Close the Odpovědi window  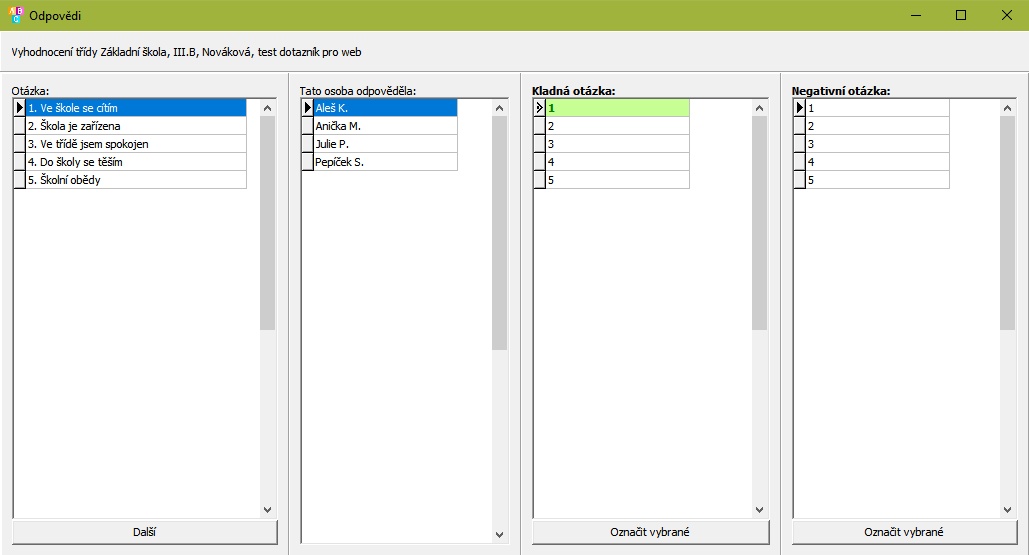(x=1007, y=15)
